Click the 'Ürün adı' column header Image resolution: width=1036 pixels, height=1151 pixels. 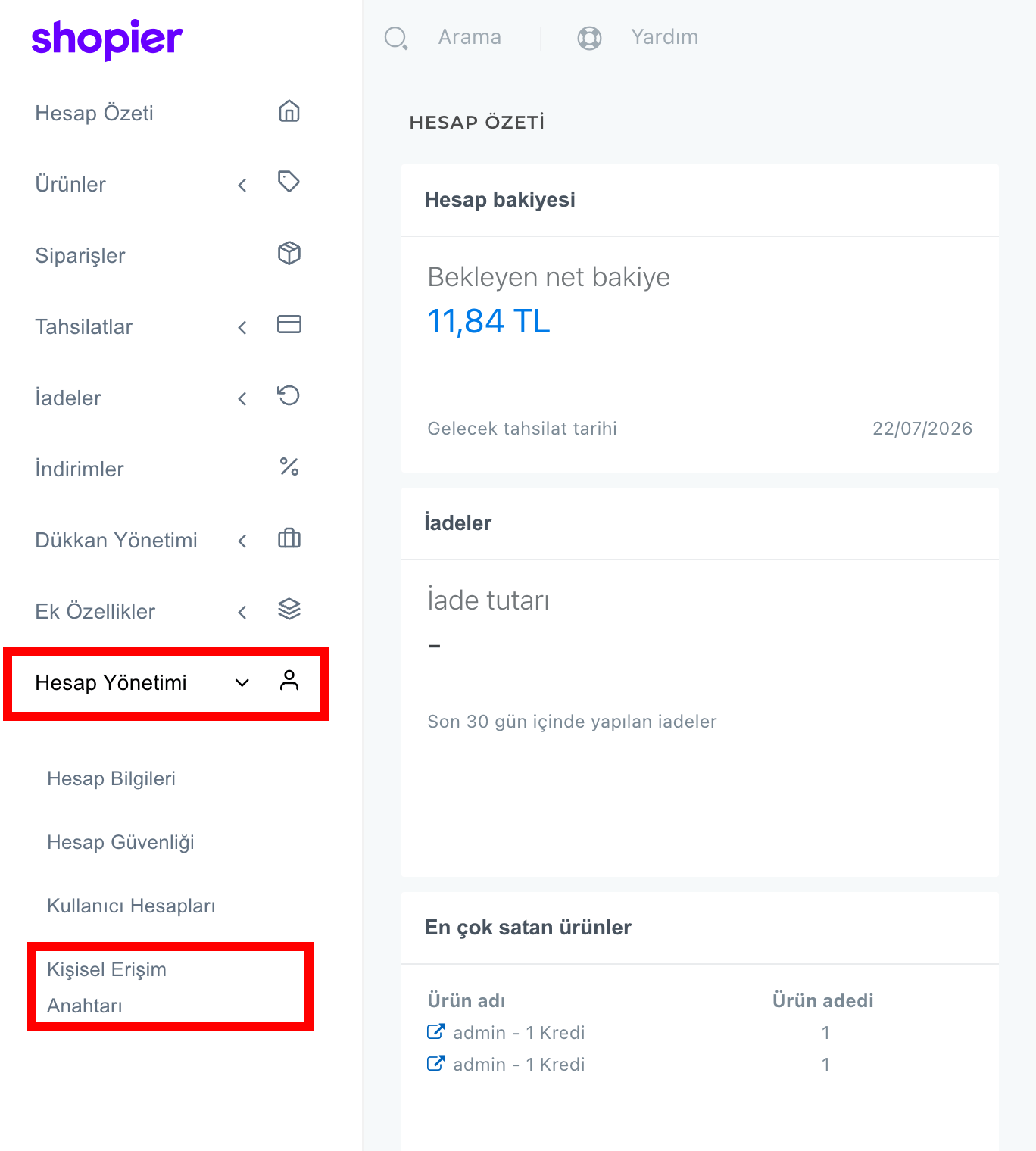click(x=466, y=1000)
